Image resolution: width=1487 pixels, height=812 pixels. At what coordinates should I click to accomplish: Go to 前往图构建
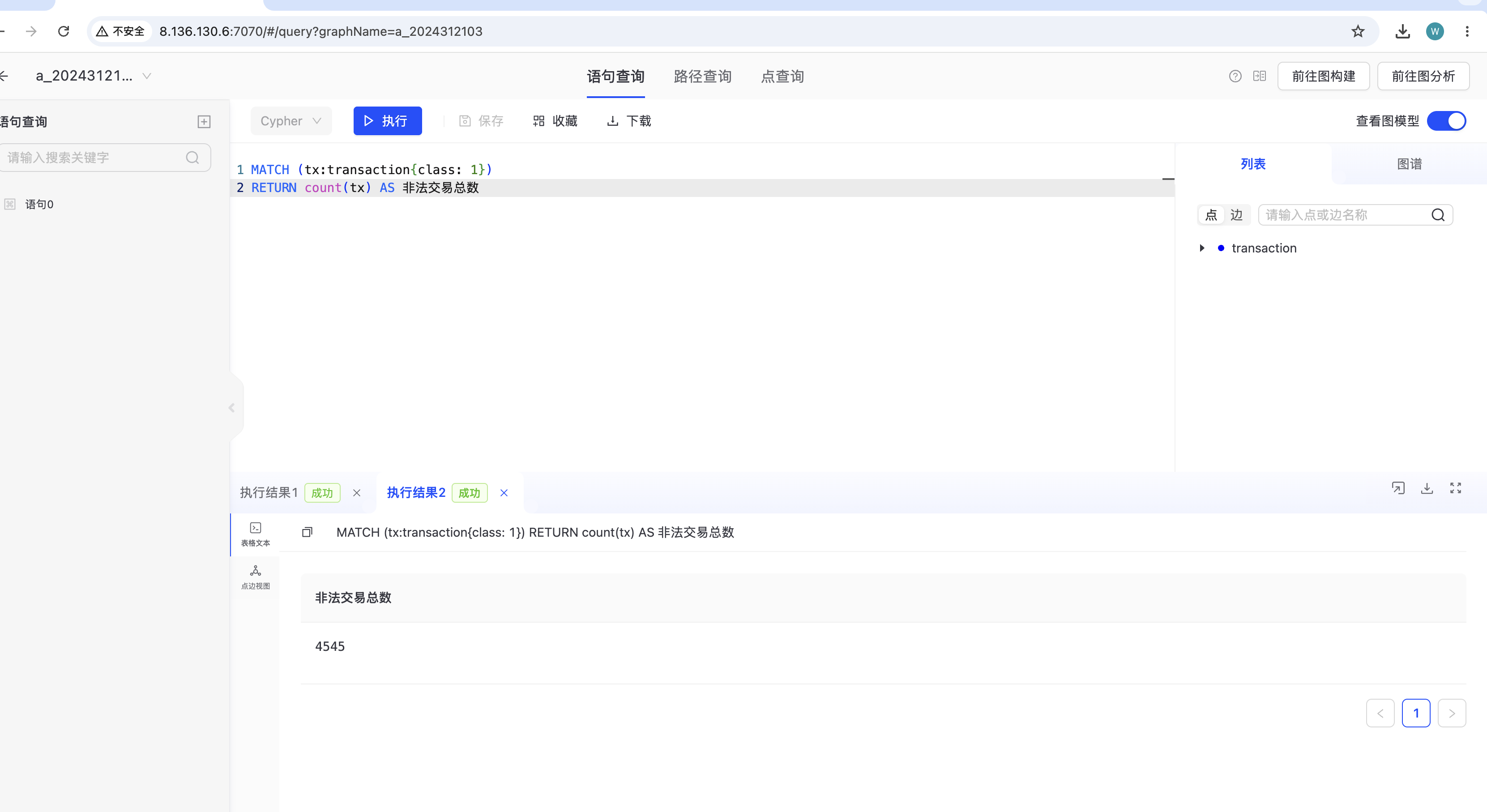[x=1323, y=76]
